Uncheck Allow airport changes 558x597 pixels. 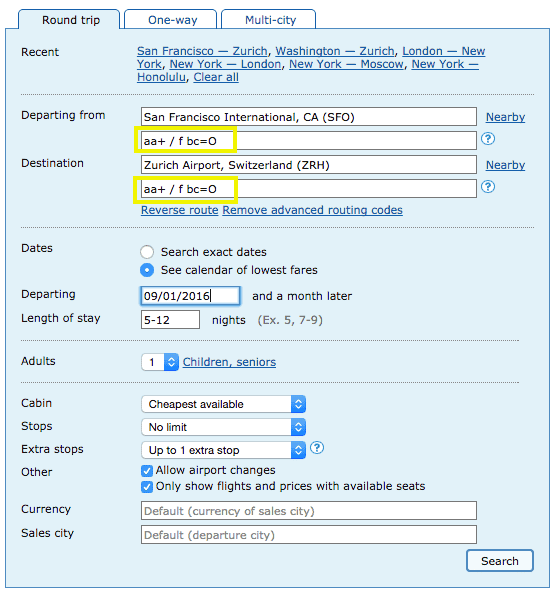[x=147, y=471]
